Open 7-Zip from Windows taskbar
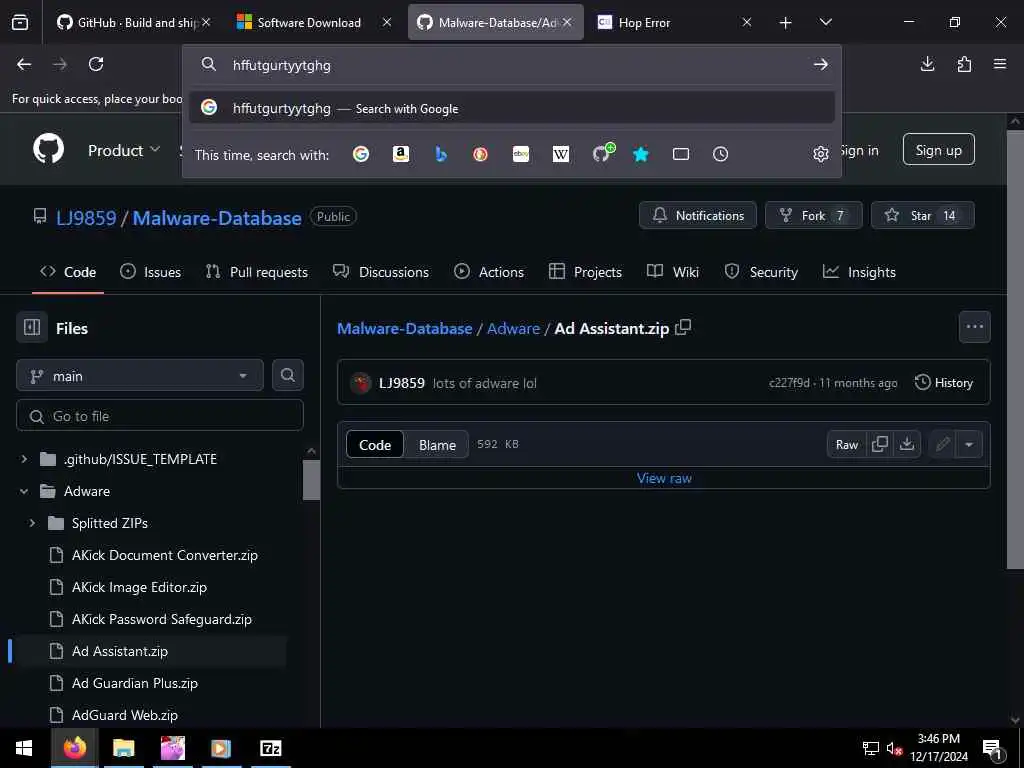Viewport: 1024px width, 768px height. pos(270,748)
